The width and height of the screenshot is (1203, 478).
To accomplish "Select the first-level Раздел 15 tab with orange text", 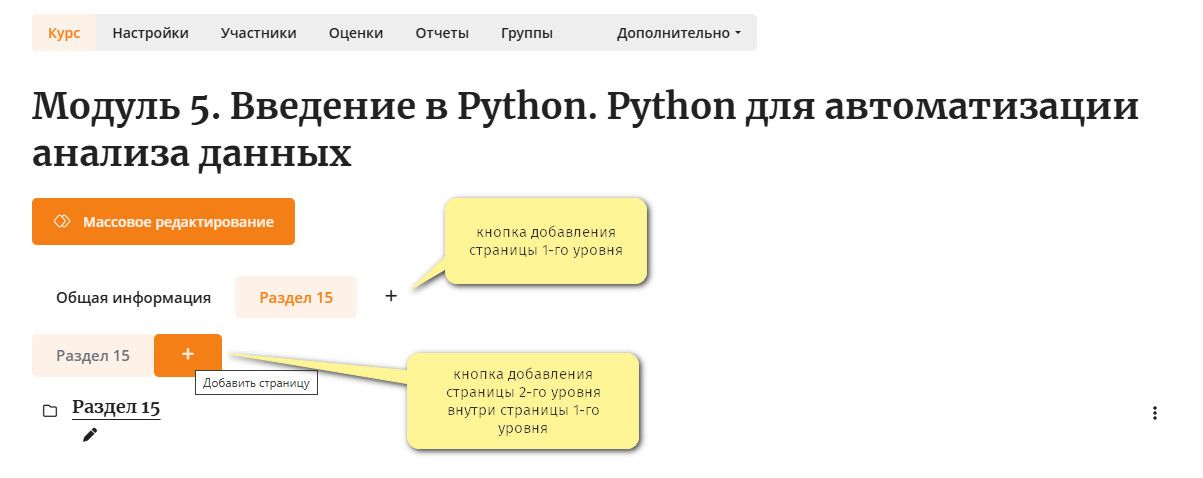I will [296, 297].
